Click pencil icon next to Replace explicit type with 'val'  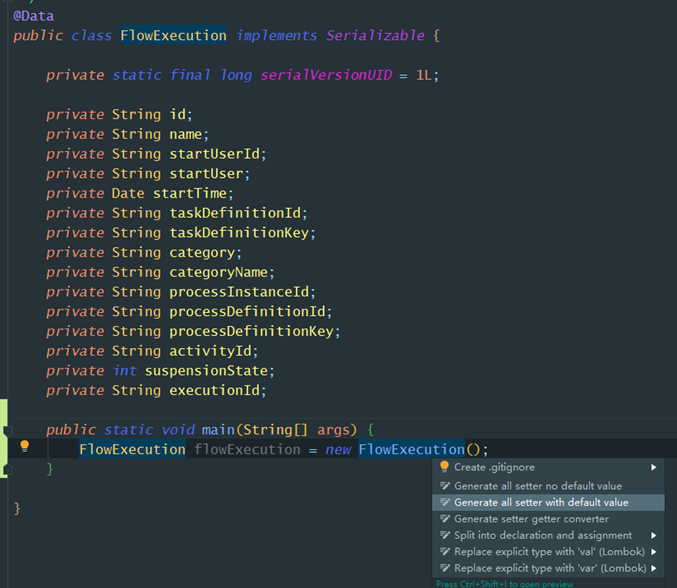click(445, 551)
